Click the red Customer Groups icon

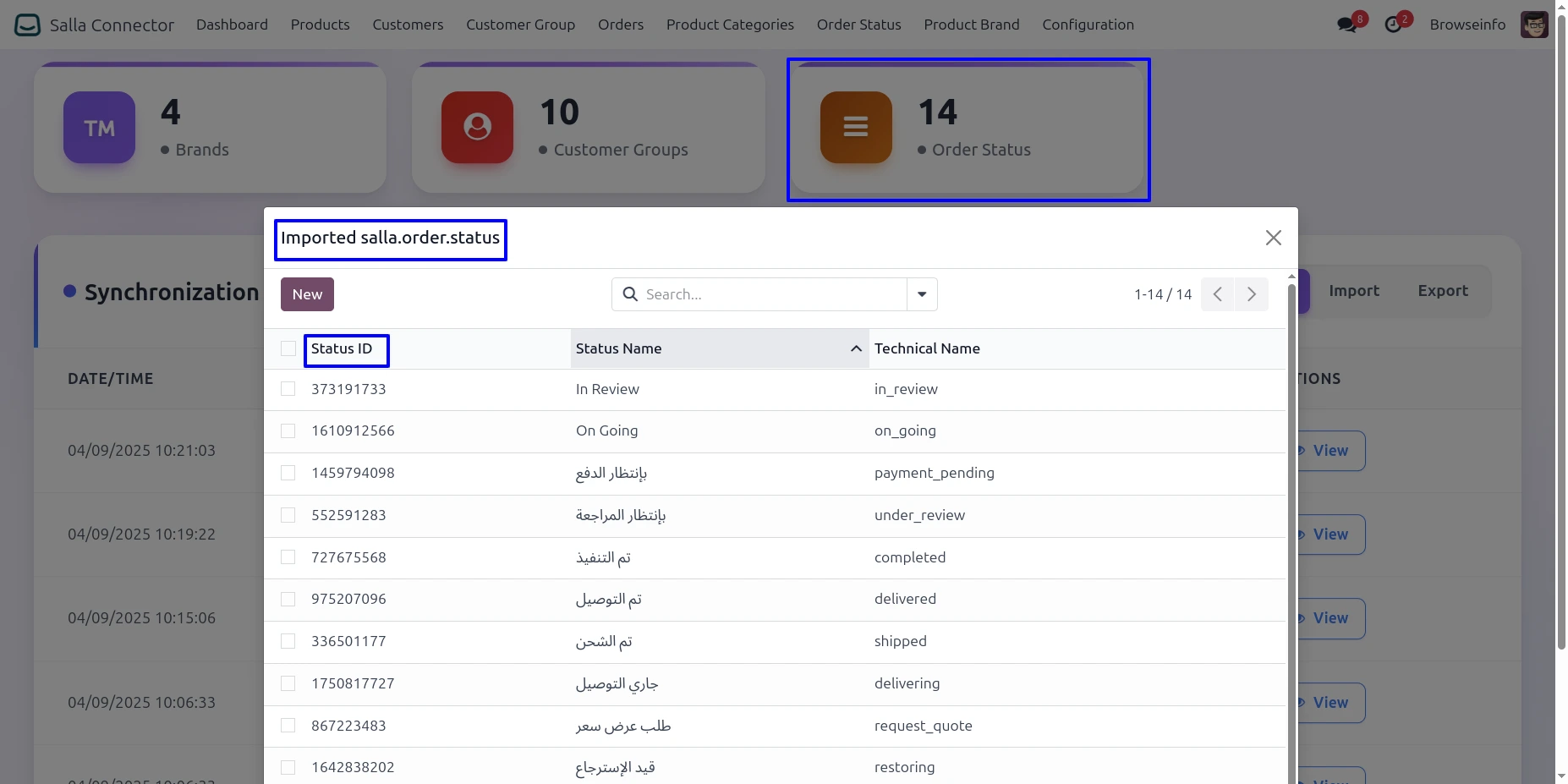pyautogui.click(x=477, y=128)
